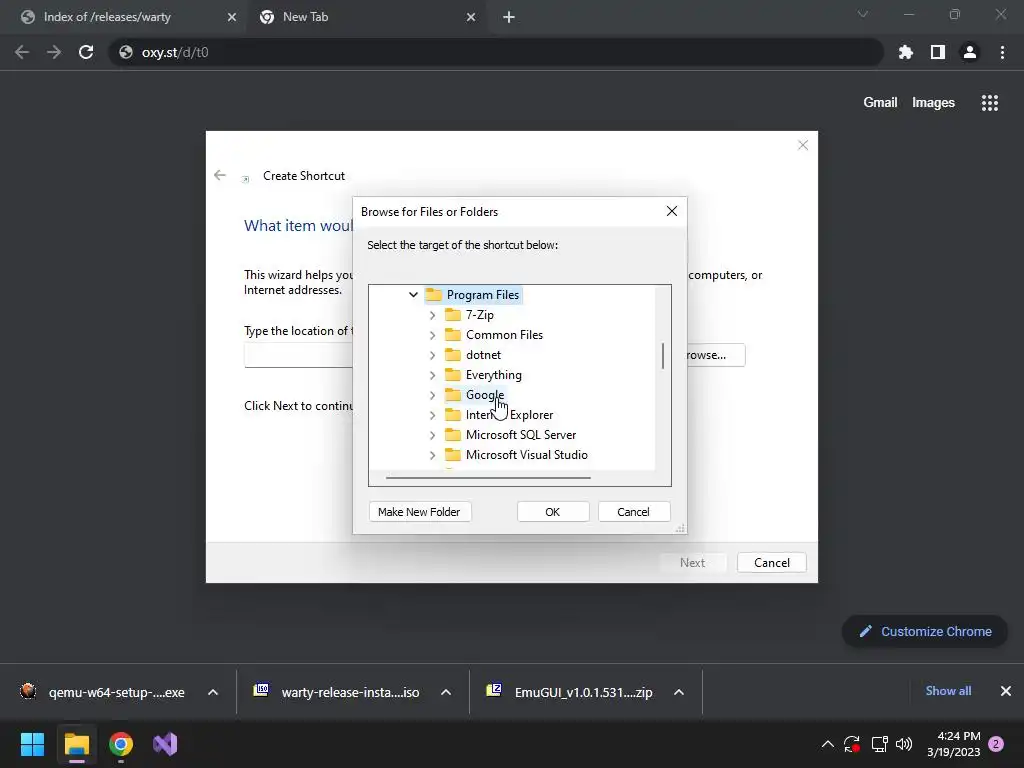This screenshot has width=1024, height=768.
Task: Expand the Internet Explorer folder chevron
Action: pos(432,415)
